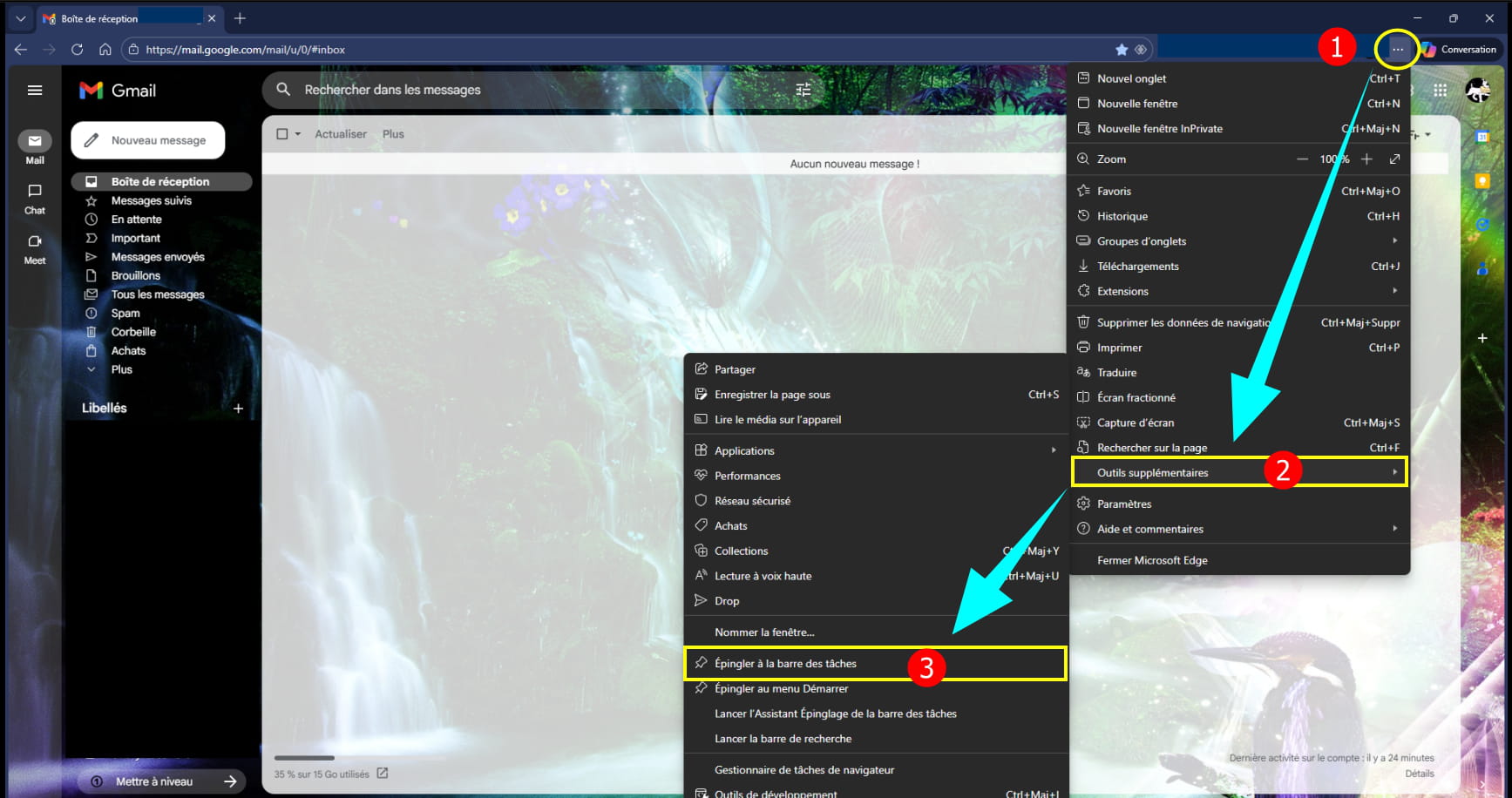The image size is (1512, 798).
Task: Open select-all checkbox dropdown arrow
Action: (x=298, y=134)
